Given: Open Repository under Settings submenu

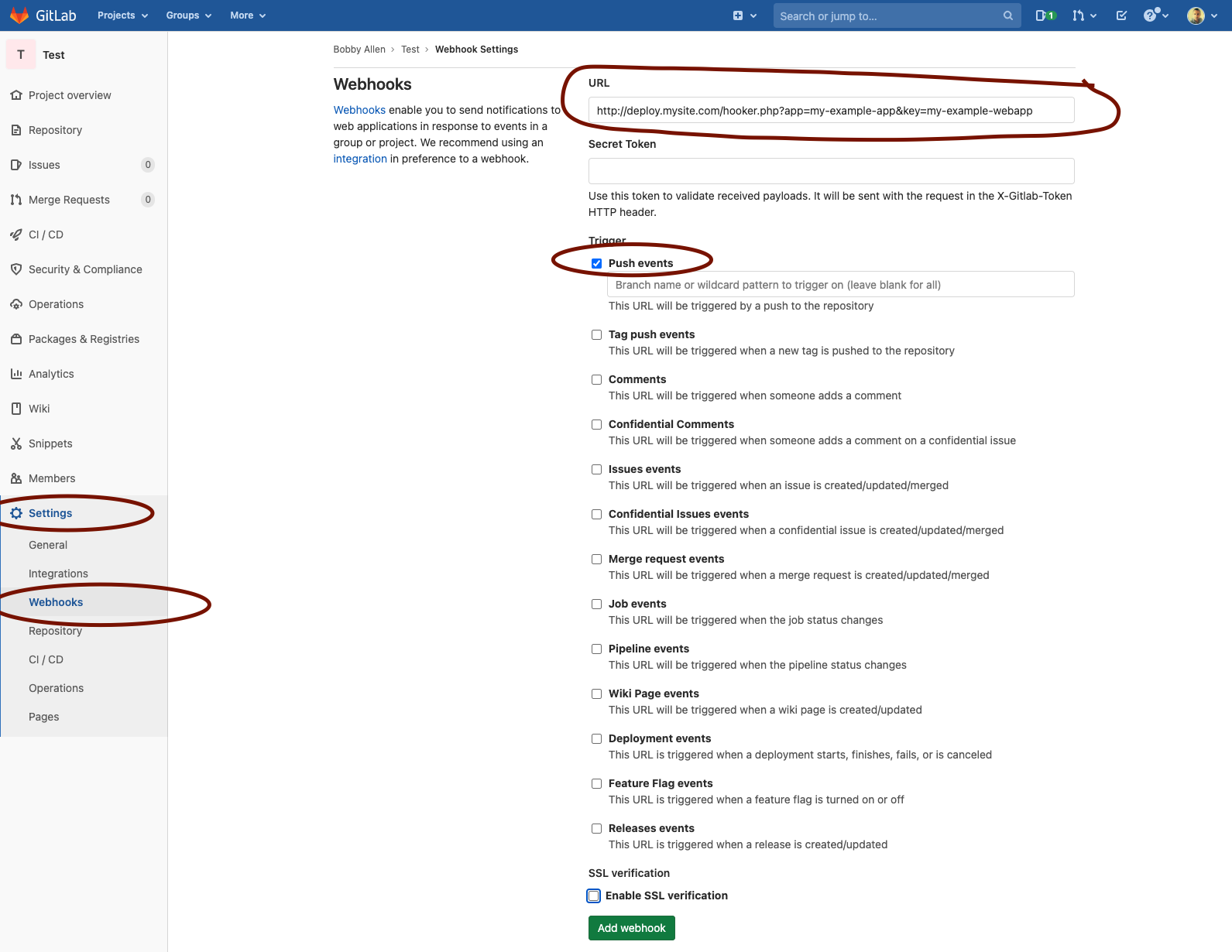Looking at the screenshot, I should (x=55, y=631).
